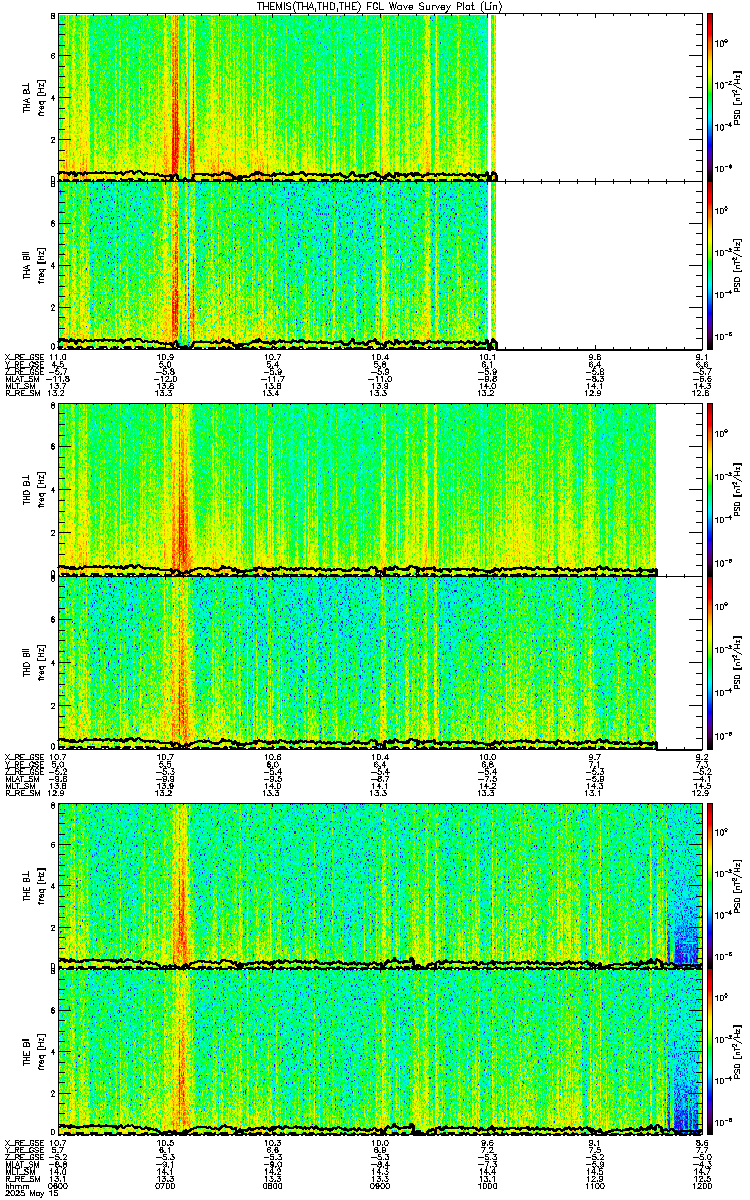Screen dimensions: 750x1200
Task: Click the '0800' time tick label
Action: (272, 1187)
